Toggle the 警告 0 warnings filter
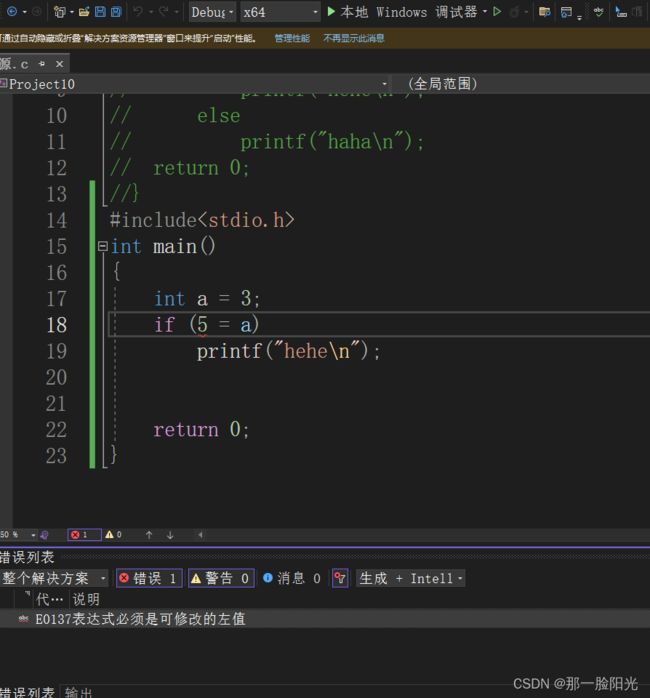This screenshot has width=650, height=698. [x=221, y=578]
